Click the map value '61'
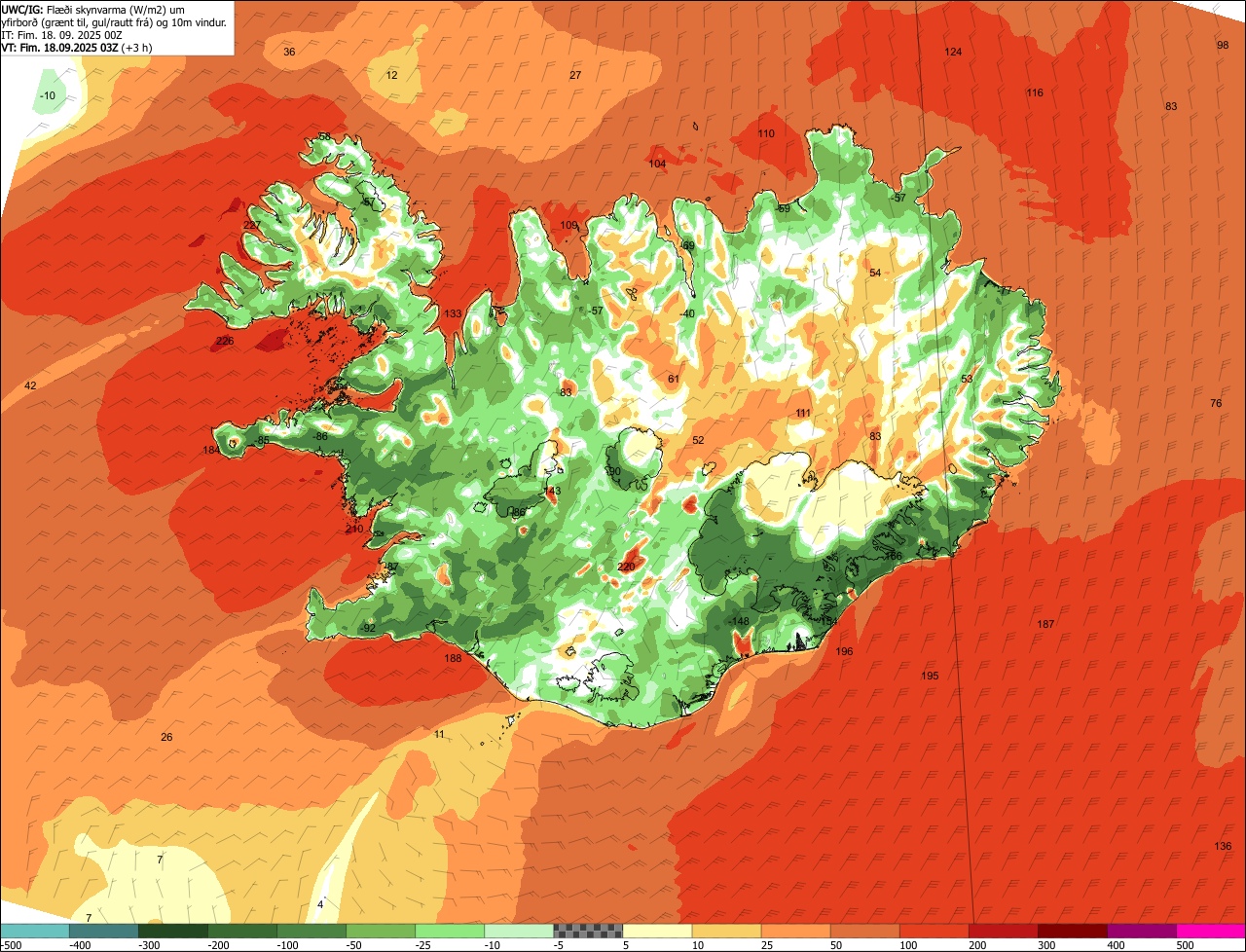The width and height of the screenshot is (1246, 952). 673,379
